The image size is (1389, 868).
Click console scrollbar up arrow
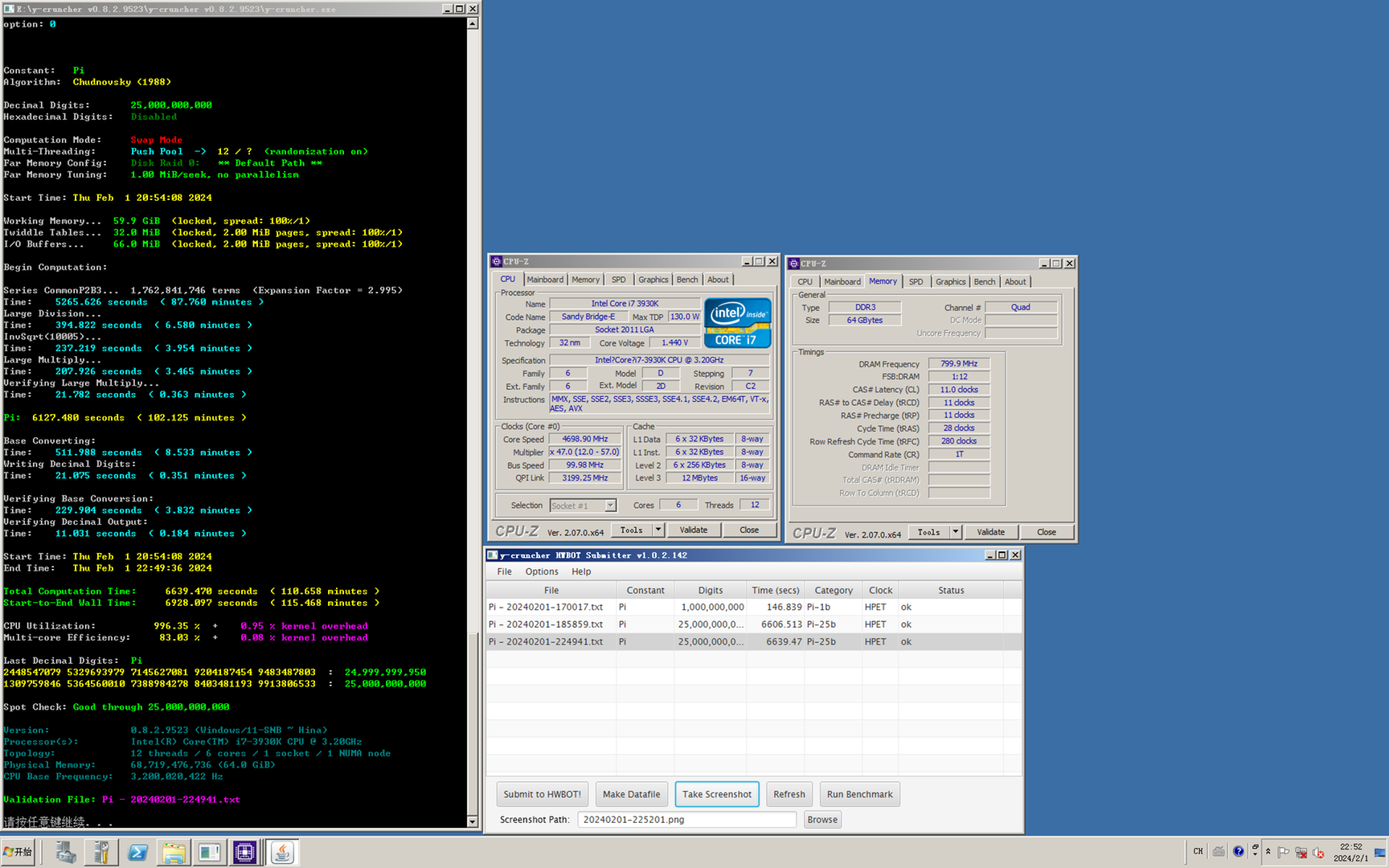coord(473,23)
